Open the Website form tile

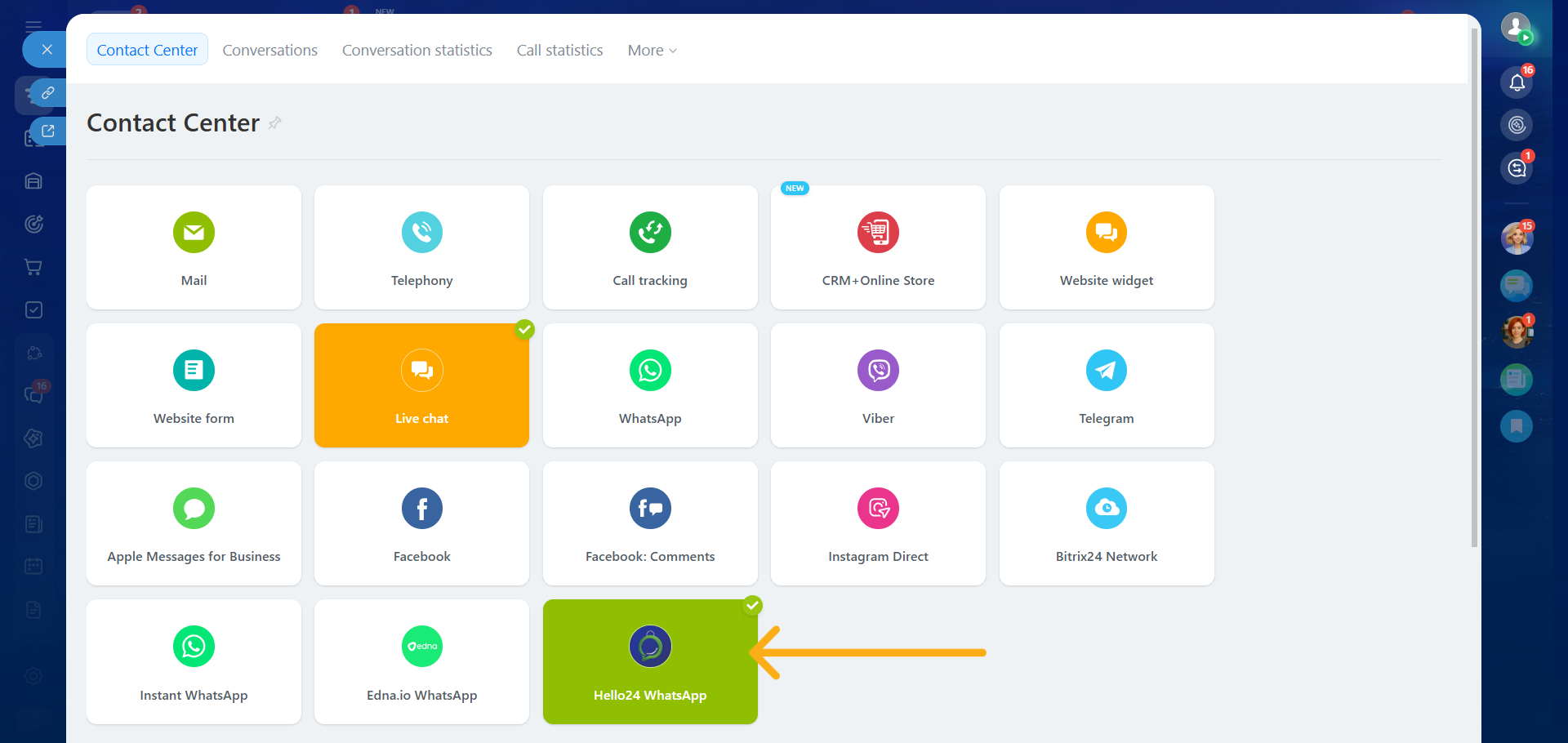194,385
